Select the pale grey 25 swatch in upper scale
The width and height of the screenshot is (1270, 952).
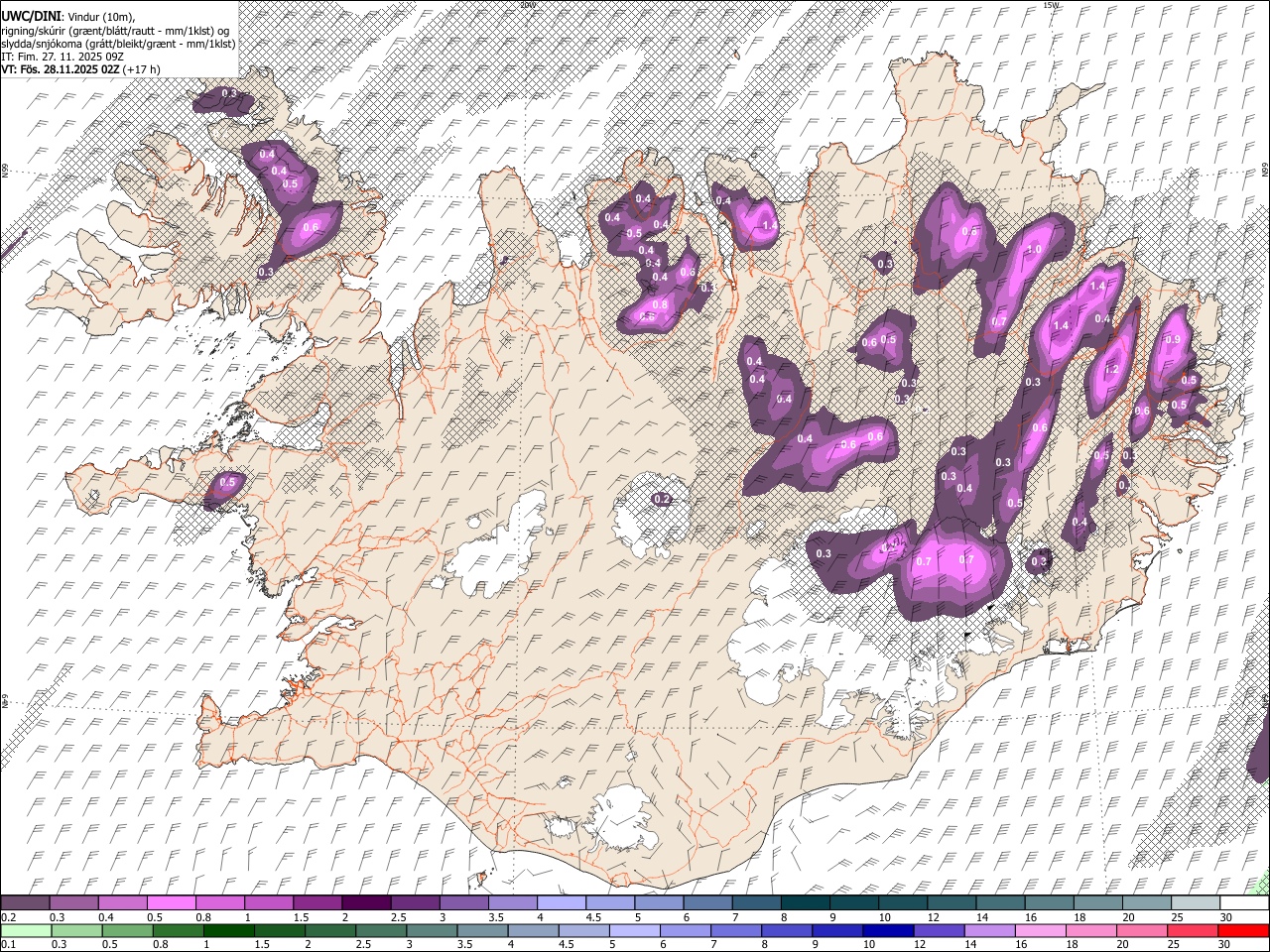pyautogui.click(x=1195, y=903)
